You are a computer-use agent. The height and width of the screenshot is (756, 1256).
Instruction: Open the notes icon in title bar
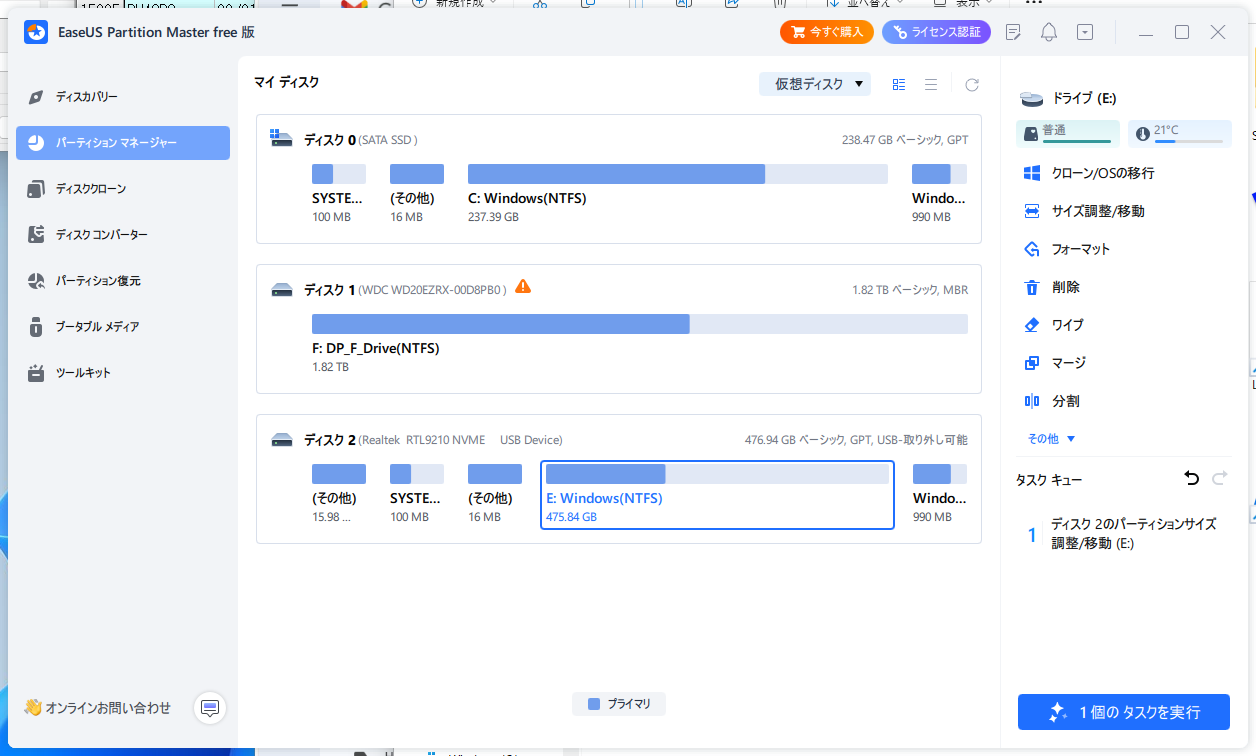[1013, 32]
